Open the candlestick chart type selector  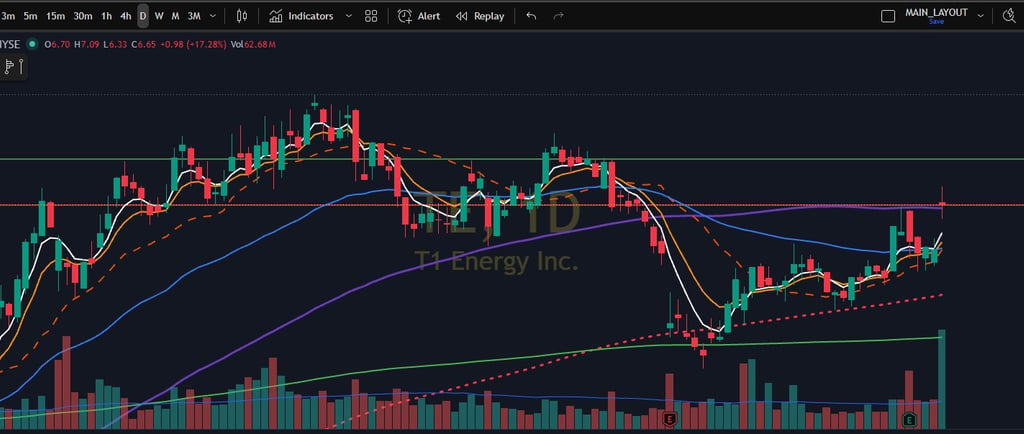coord(242,16)
